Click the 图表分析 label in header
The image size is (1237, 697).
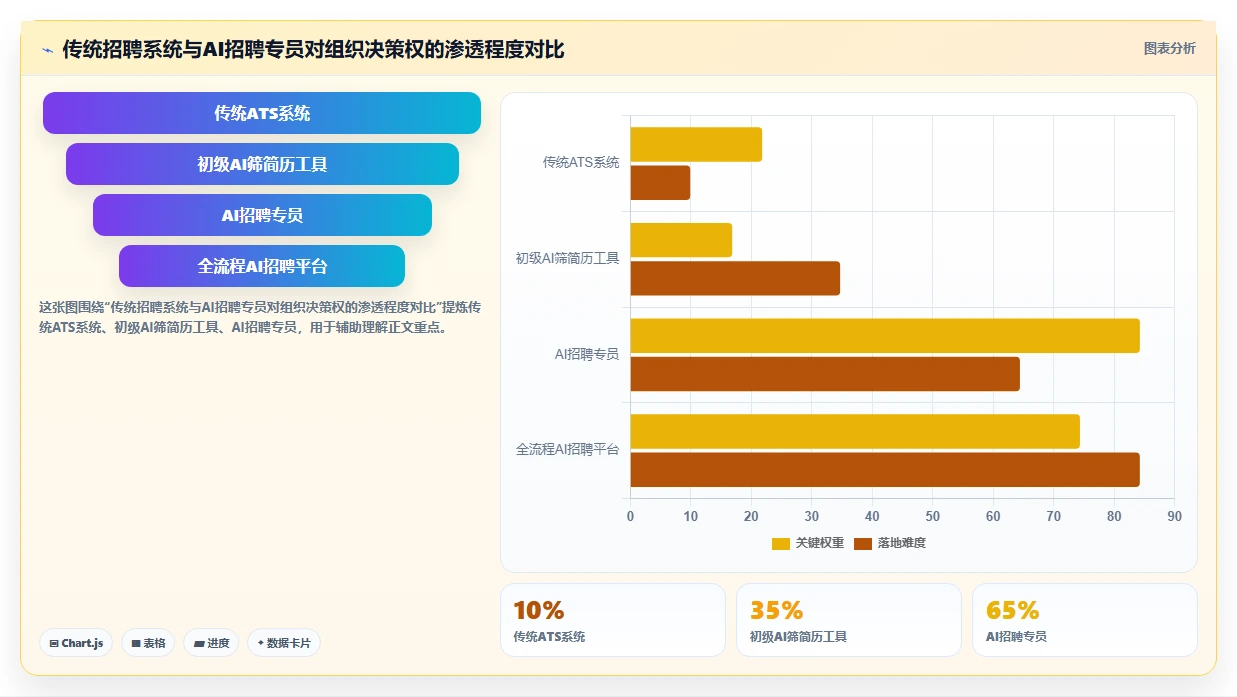pos(1169,48)
